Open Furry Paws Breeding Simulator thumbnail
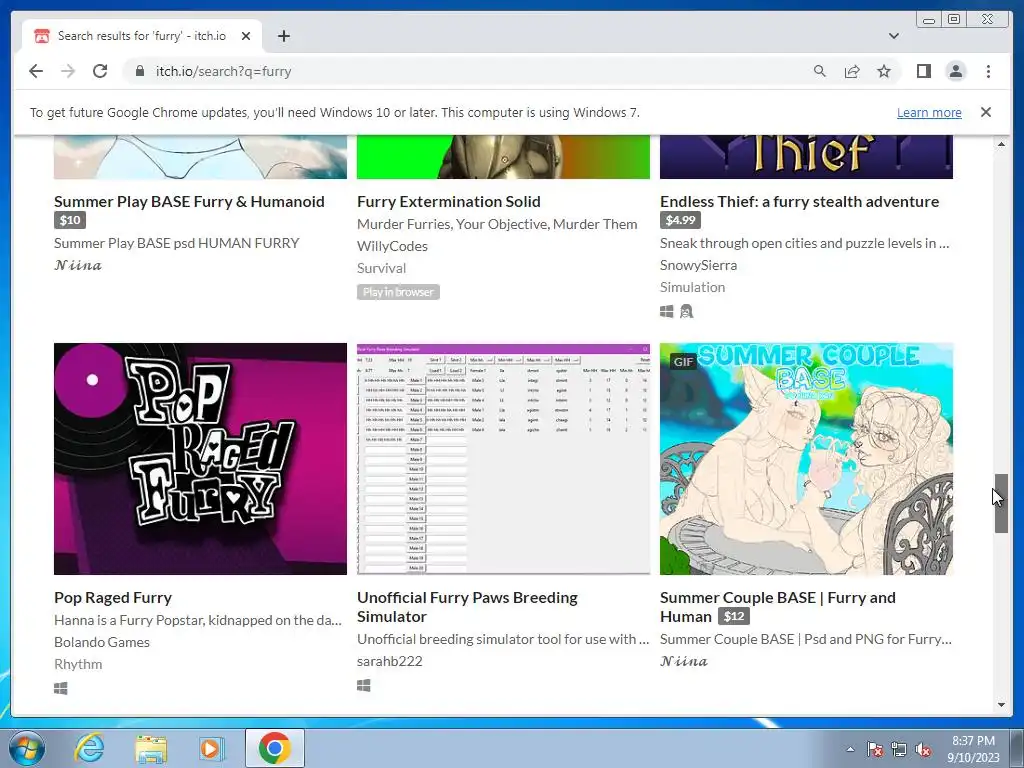The height and width of the screenshot is (768, 1024). pos(504,459)
